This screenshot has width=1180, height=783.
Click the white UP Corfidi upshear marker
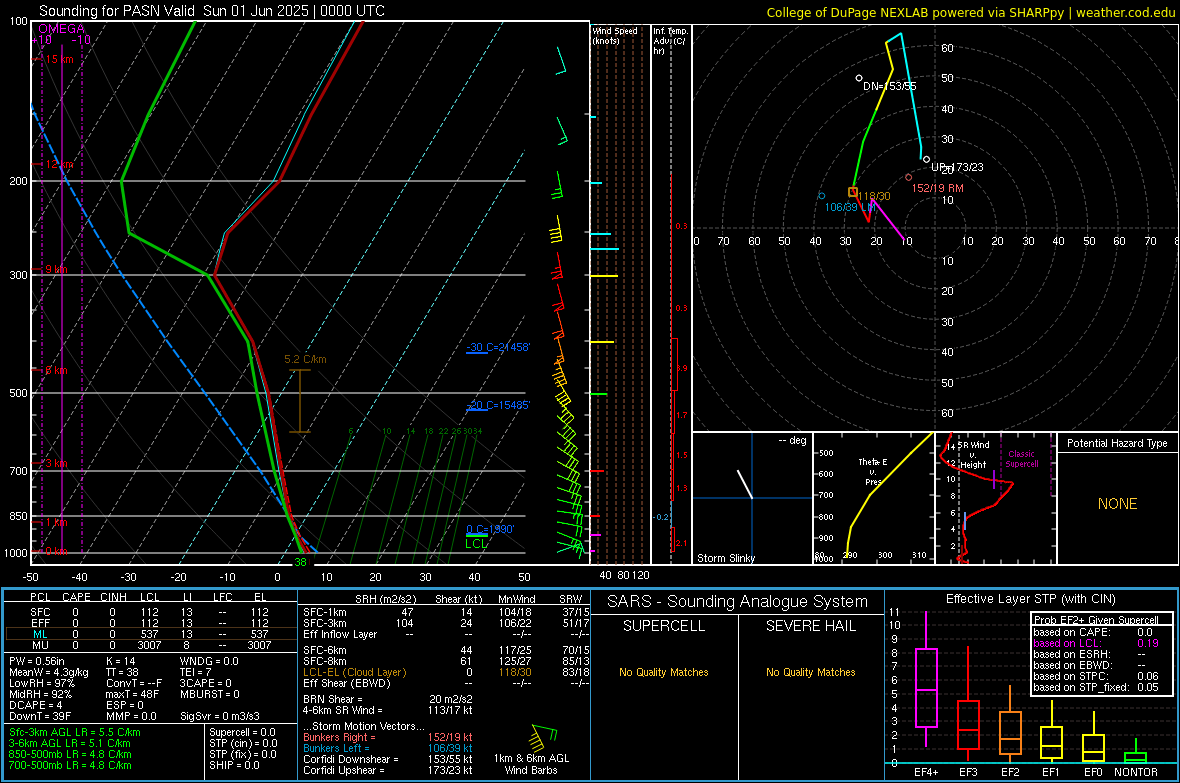926,159
